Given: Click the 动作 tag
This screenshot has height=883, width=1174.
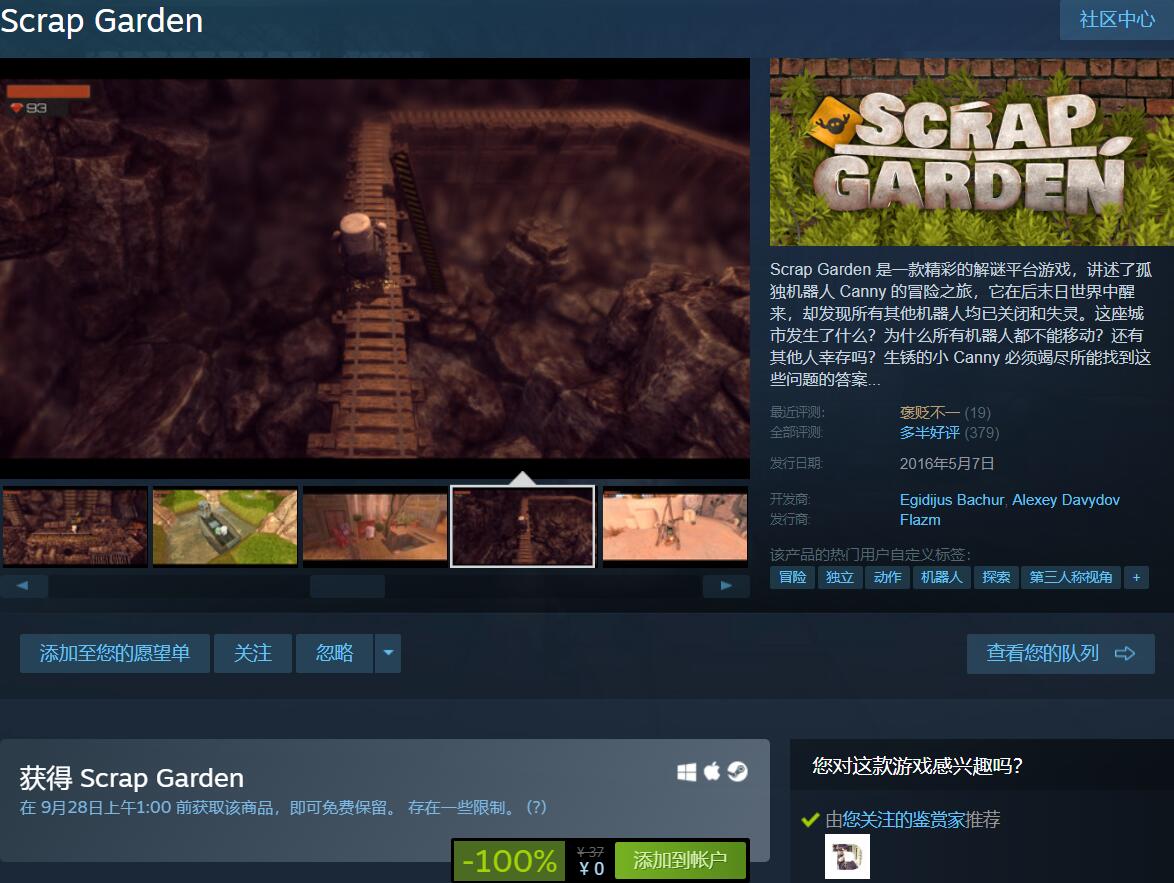Looking at the screenshot, I should tap(887, 577).
